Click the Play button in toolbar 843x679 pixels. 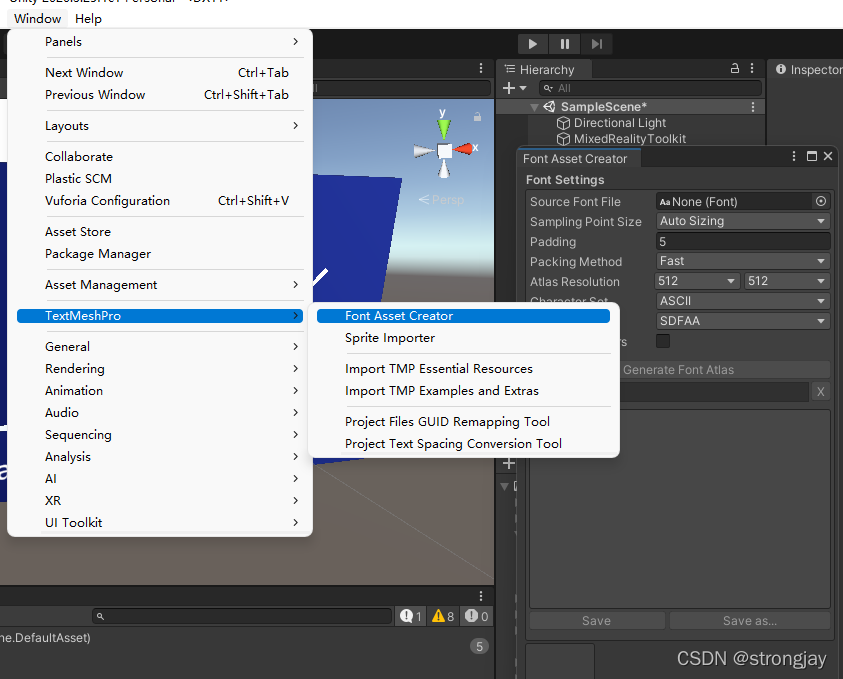pos(532,44)
